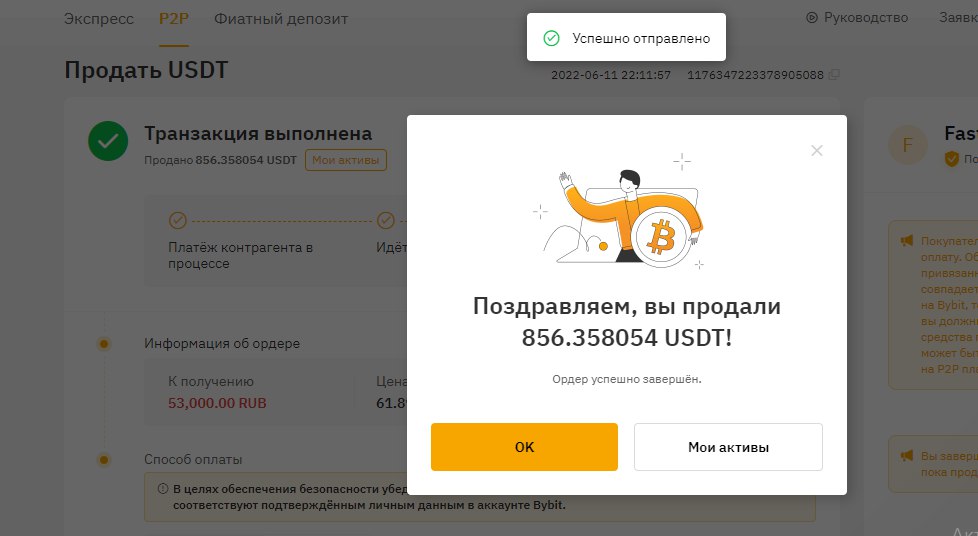The width and height of the screenshot is (978, 536).
Task: Click the green checkmark in success toast
Action: [551, 38]
